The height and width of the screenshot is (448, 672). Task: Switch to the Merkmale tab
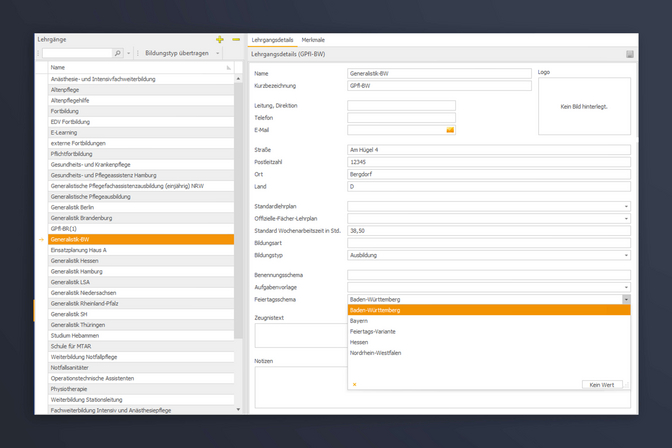[313, 40]
